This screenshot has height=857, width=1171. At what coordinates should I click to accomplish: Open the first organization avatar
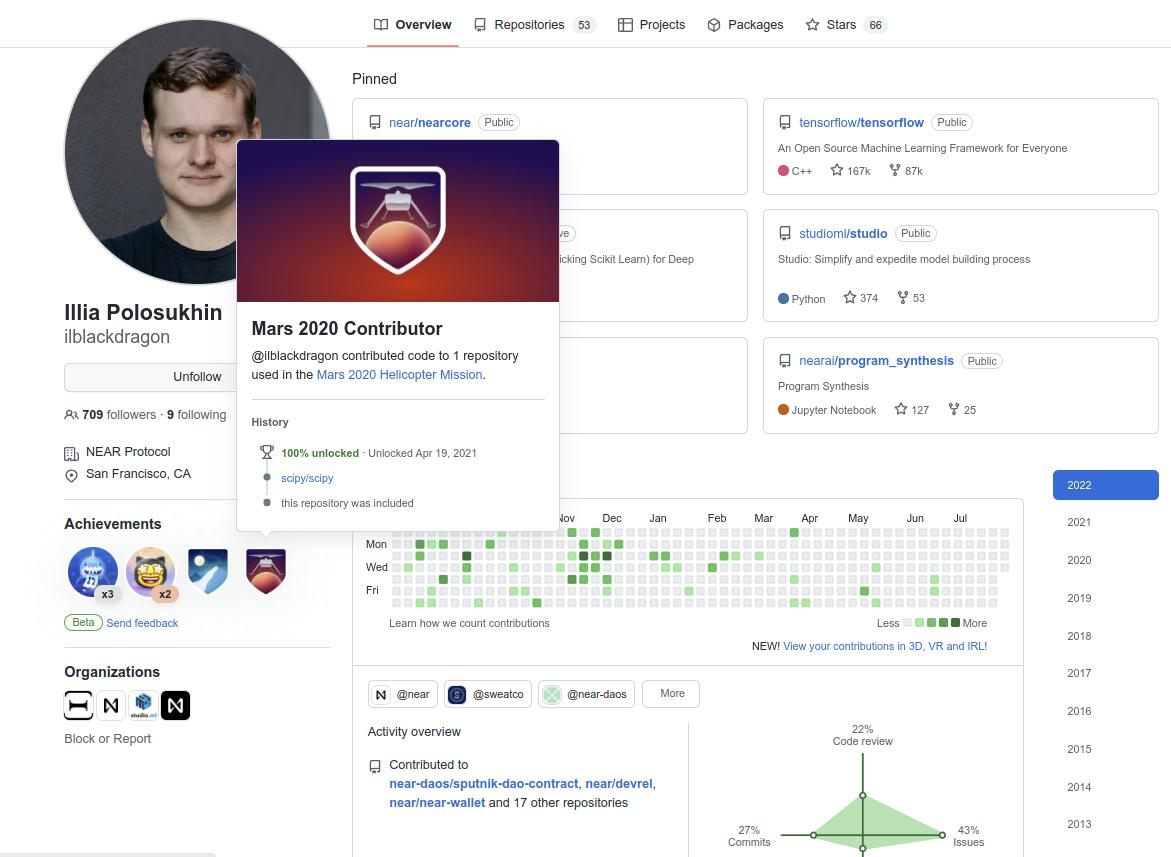(x=78, y=705)
